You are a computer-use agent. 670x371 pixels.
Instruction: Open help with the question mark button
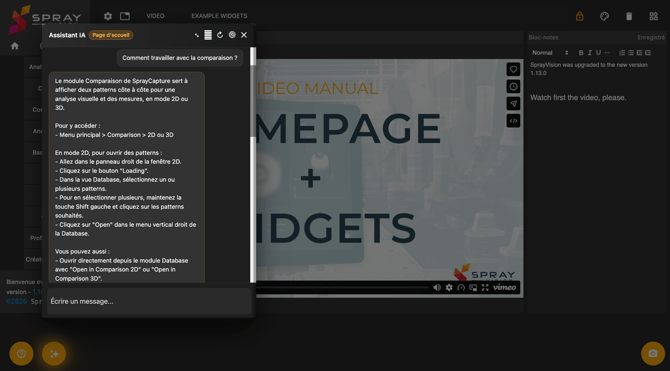[21, 353]
